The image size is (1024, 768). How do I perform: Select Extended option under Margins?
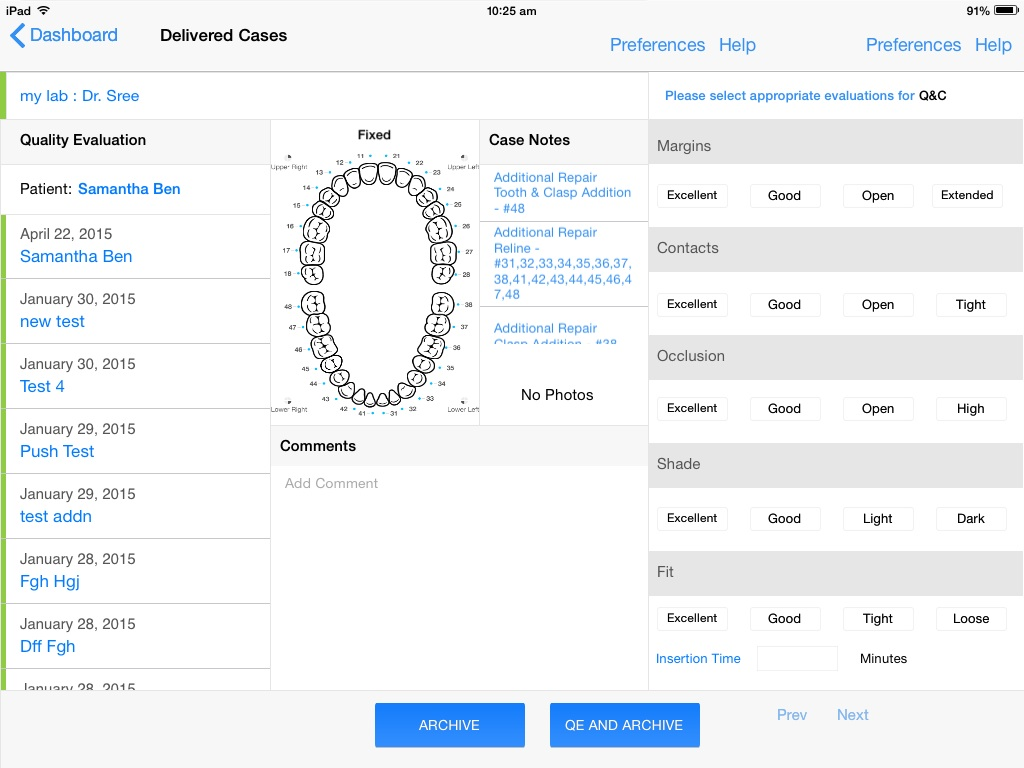(x=967, y=195)
